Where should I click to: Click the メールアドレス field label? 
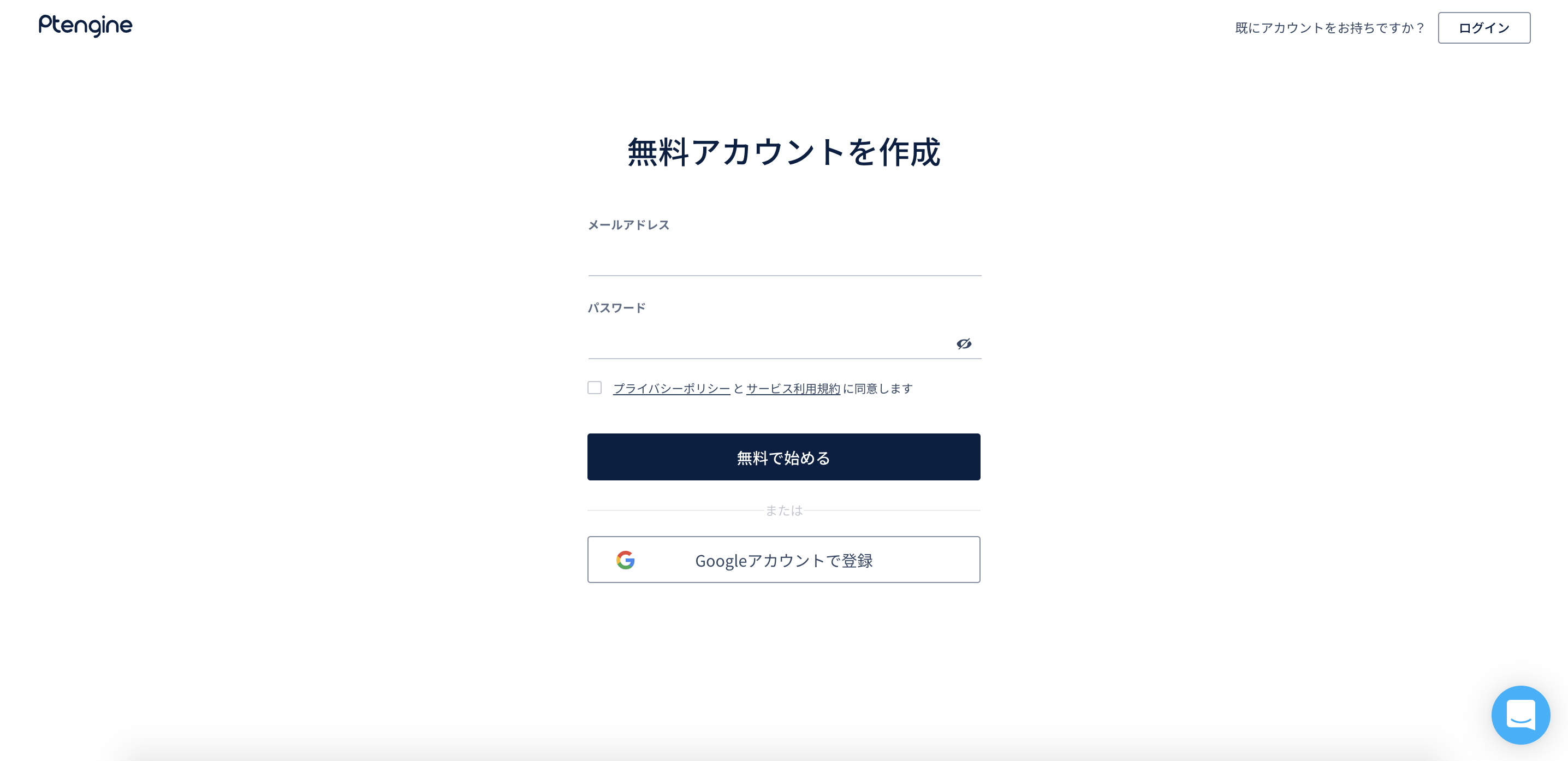click(x=628, y=225)
